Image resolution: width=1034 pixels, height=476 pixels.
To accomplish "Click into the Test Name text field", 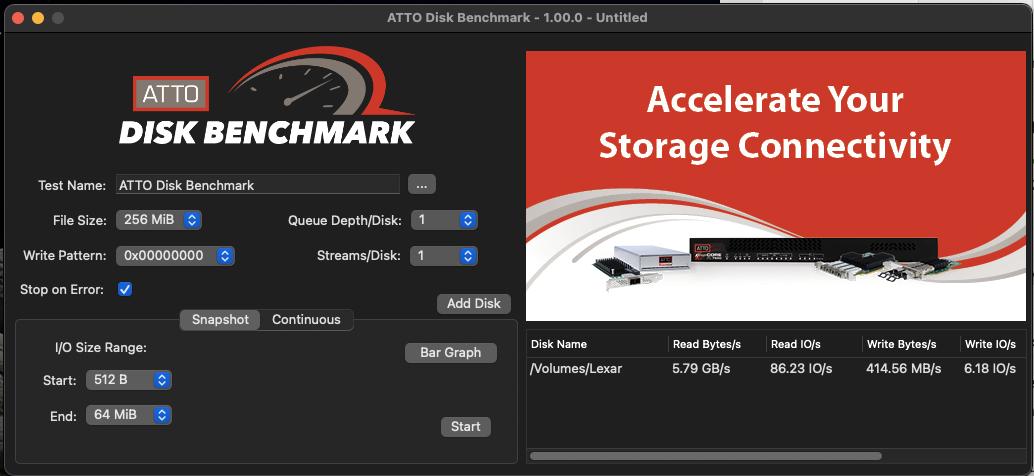I will pos(258,185).
